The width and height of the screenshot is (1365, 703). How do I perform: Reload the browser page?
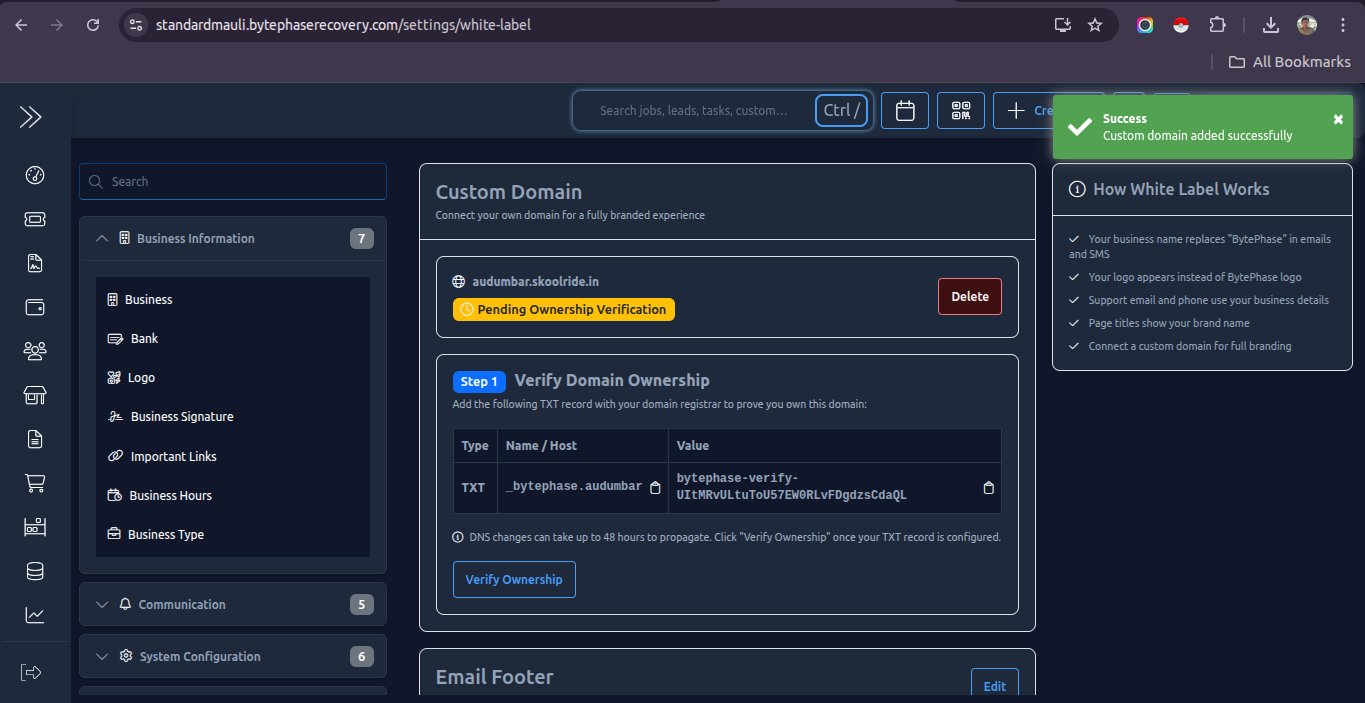tap(93, 25)
